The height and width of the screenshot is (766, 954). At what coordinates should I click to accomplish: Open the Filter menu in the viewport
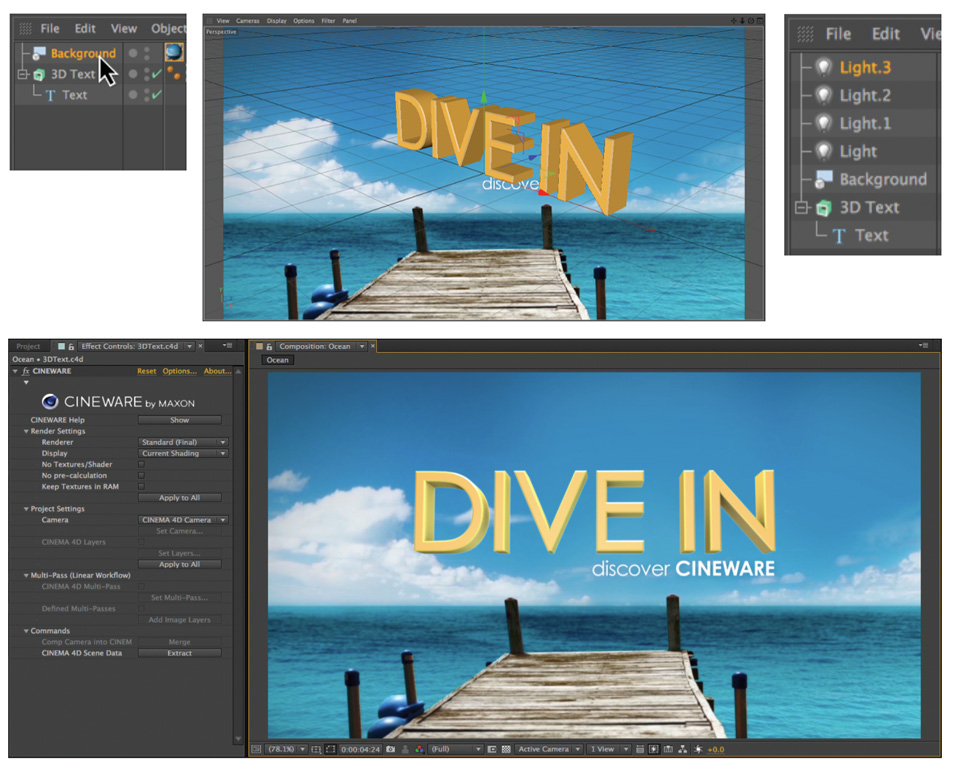click(328, 21)
